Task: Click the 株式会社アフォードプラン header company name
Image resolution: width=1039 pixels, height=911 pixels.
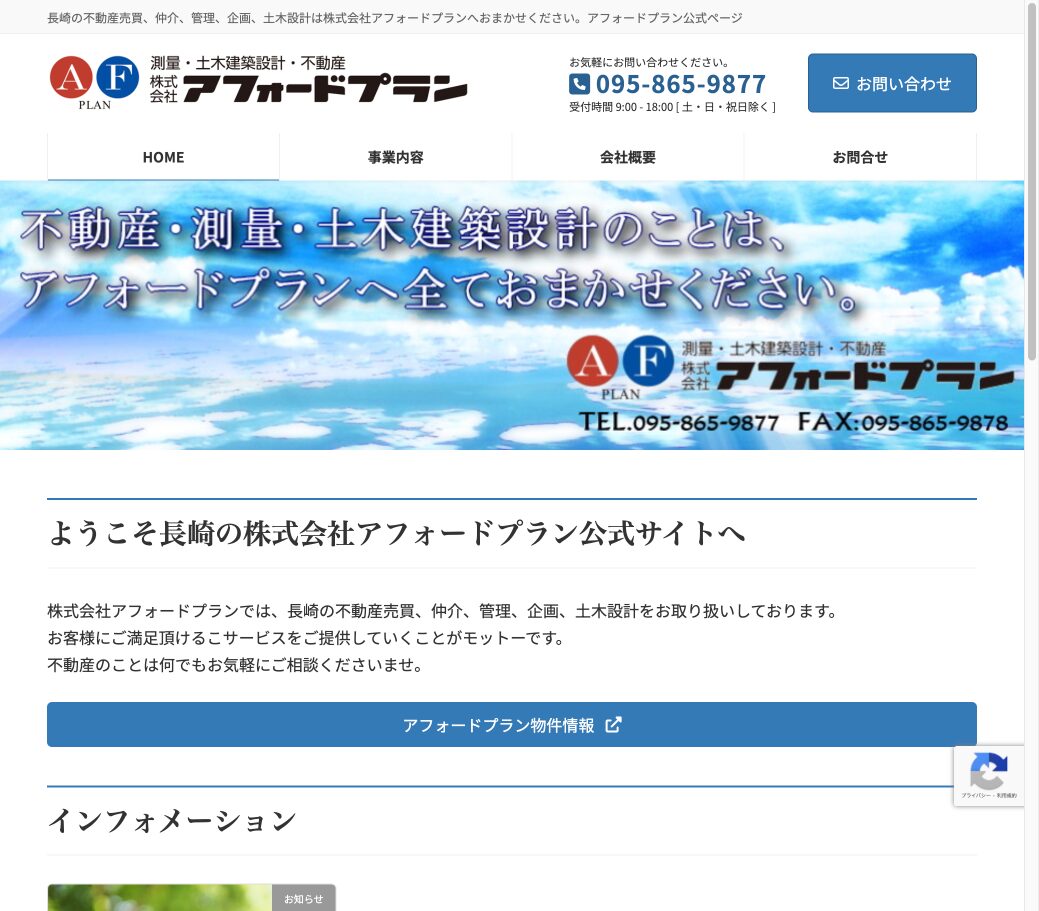Action: pos(308,88)
